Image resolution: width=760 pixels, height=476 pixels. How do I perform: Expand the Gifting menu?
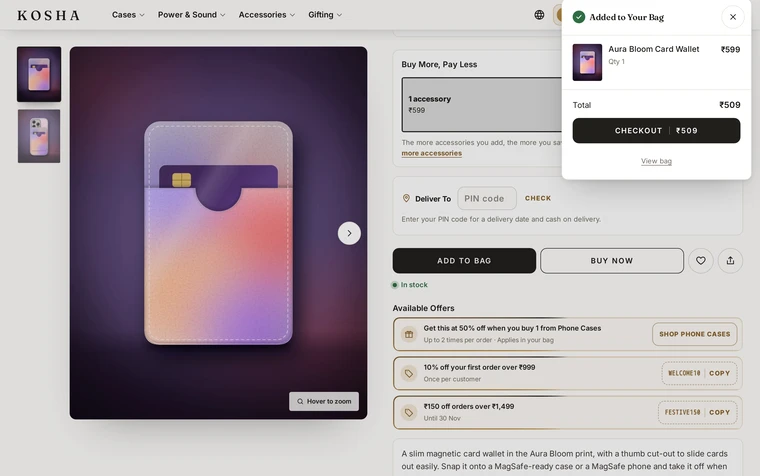point(325,15)
